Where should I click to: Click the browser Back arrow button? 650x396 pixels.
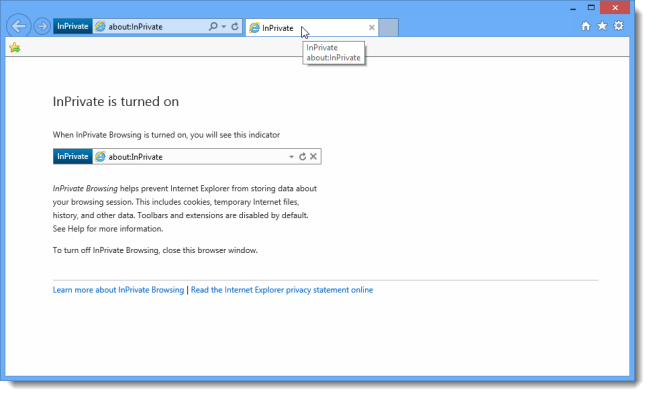tap(19, 26)
